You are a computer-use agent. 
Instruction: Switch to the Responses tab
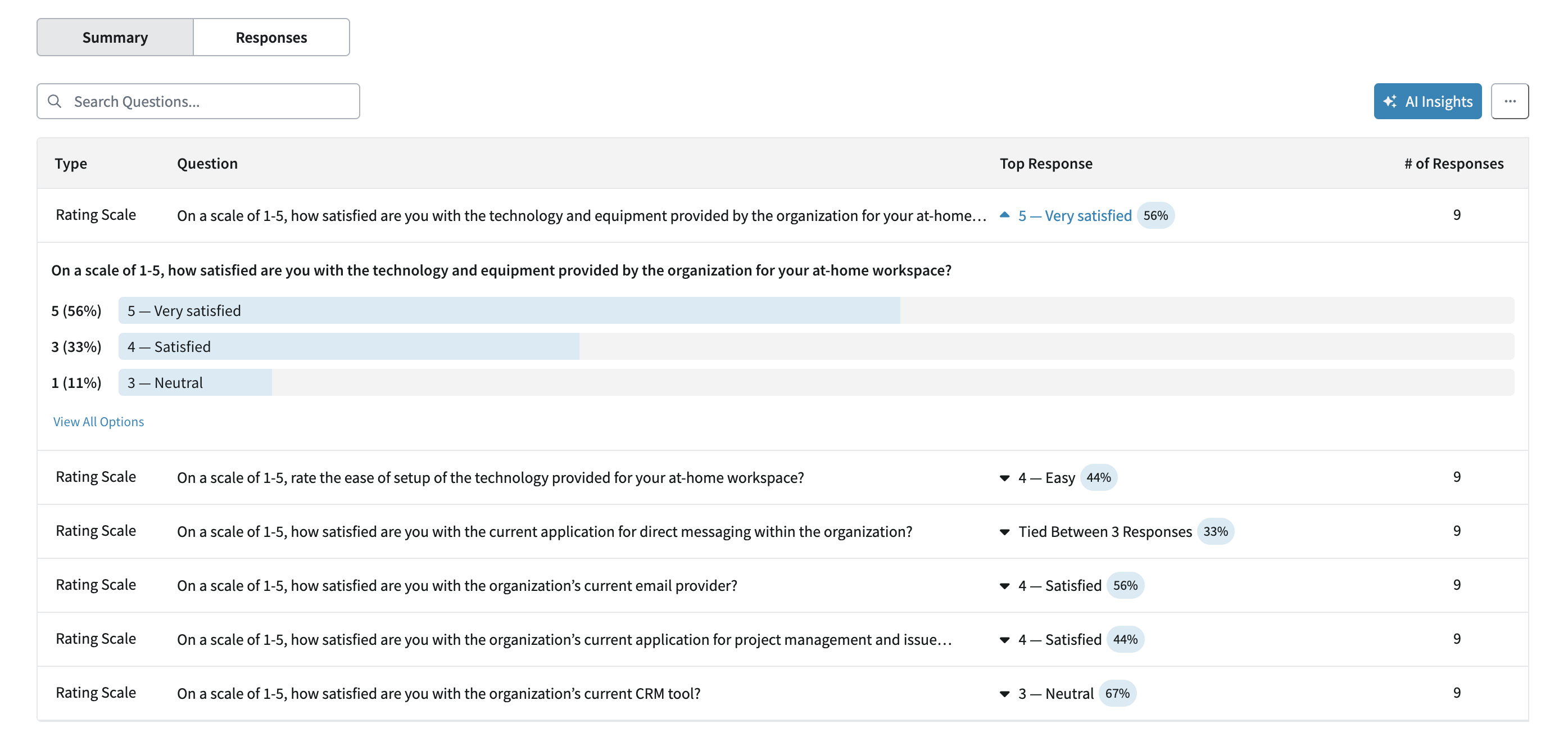coord(271,37)
